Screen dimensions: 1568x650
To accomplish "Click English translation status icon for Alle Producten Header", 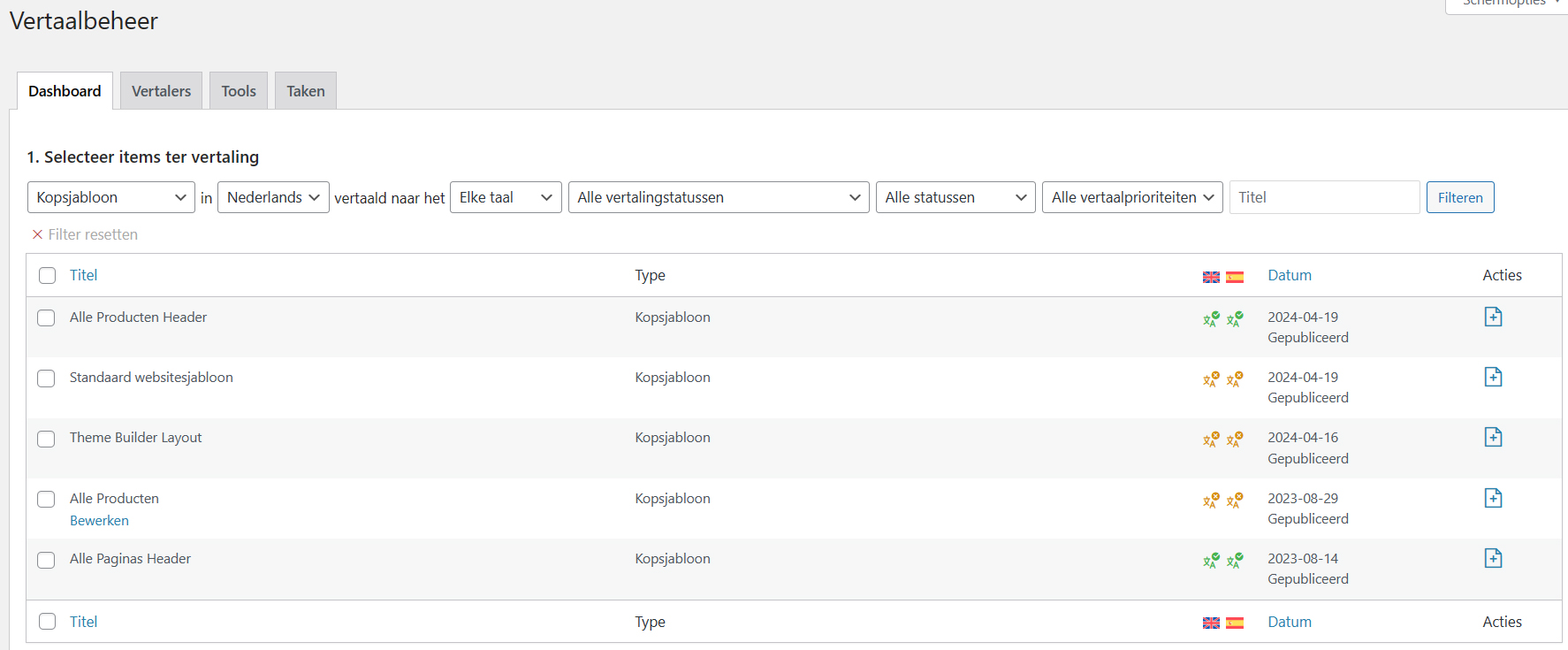I will pyautogui.click(x=1211, y=319).
